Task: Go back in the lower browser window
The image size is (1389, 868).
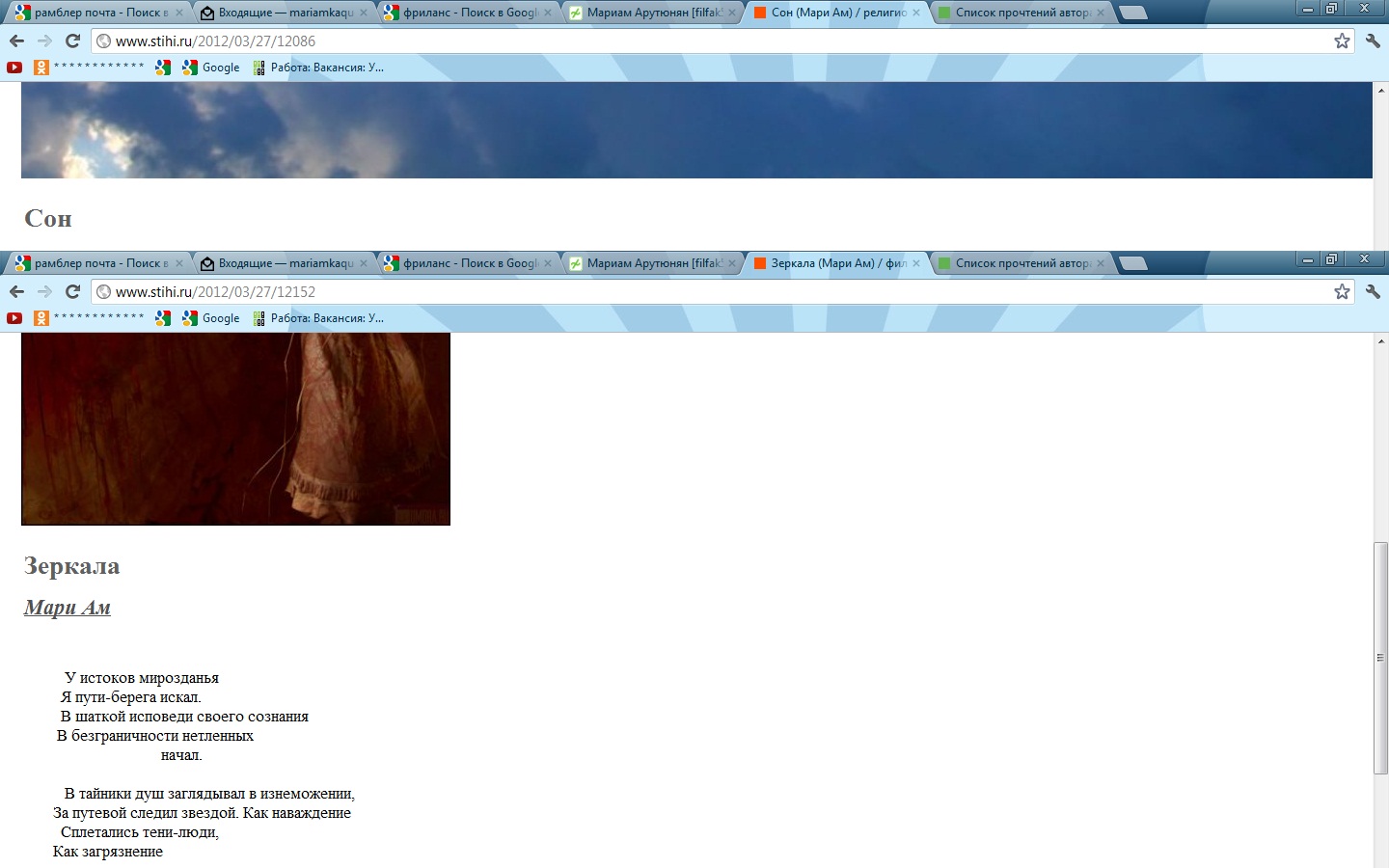Action: pos(16,291)
